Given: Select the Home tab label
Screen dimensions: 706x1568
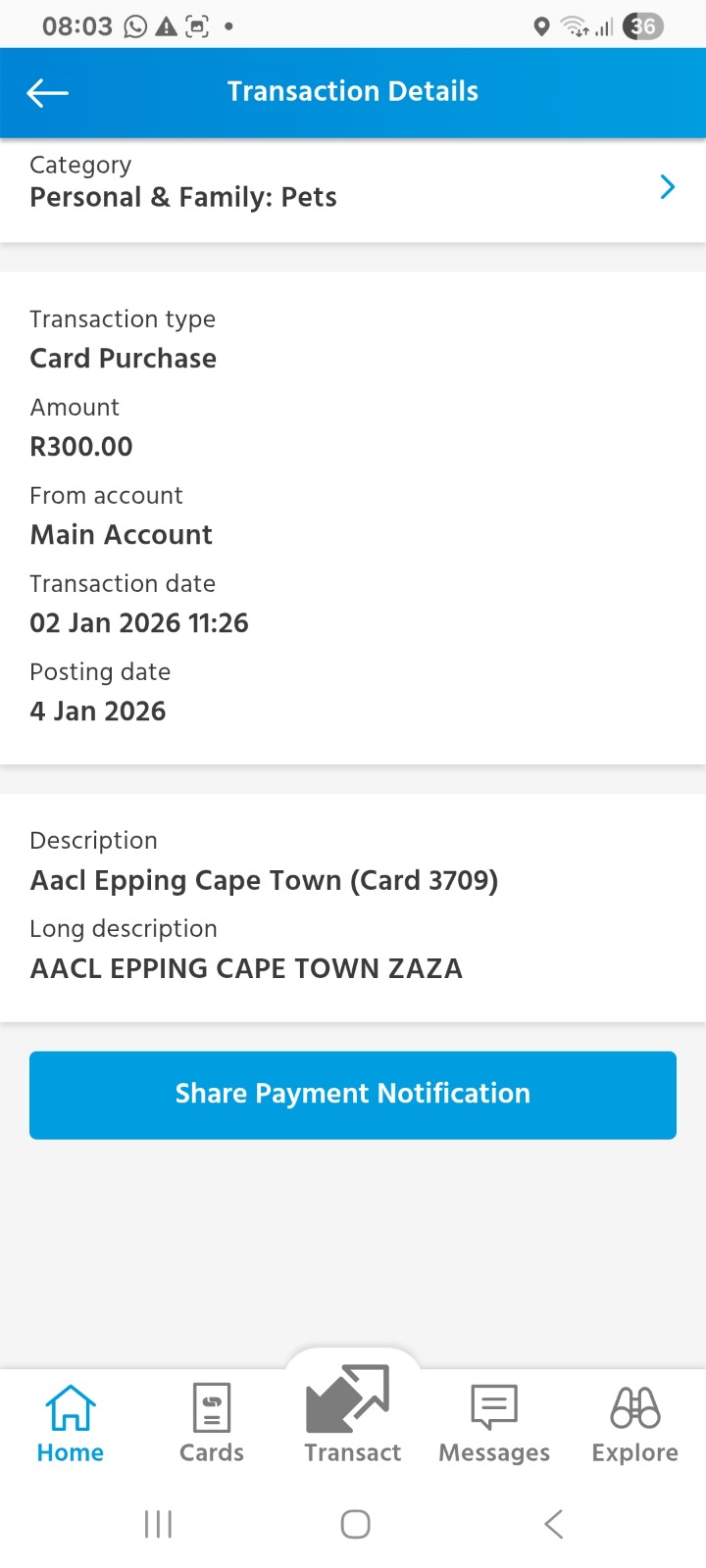Looking at the screenshot, I should click(71, 1452).
